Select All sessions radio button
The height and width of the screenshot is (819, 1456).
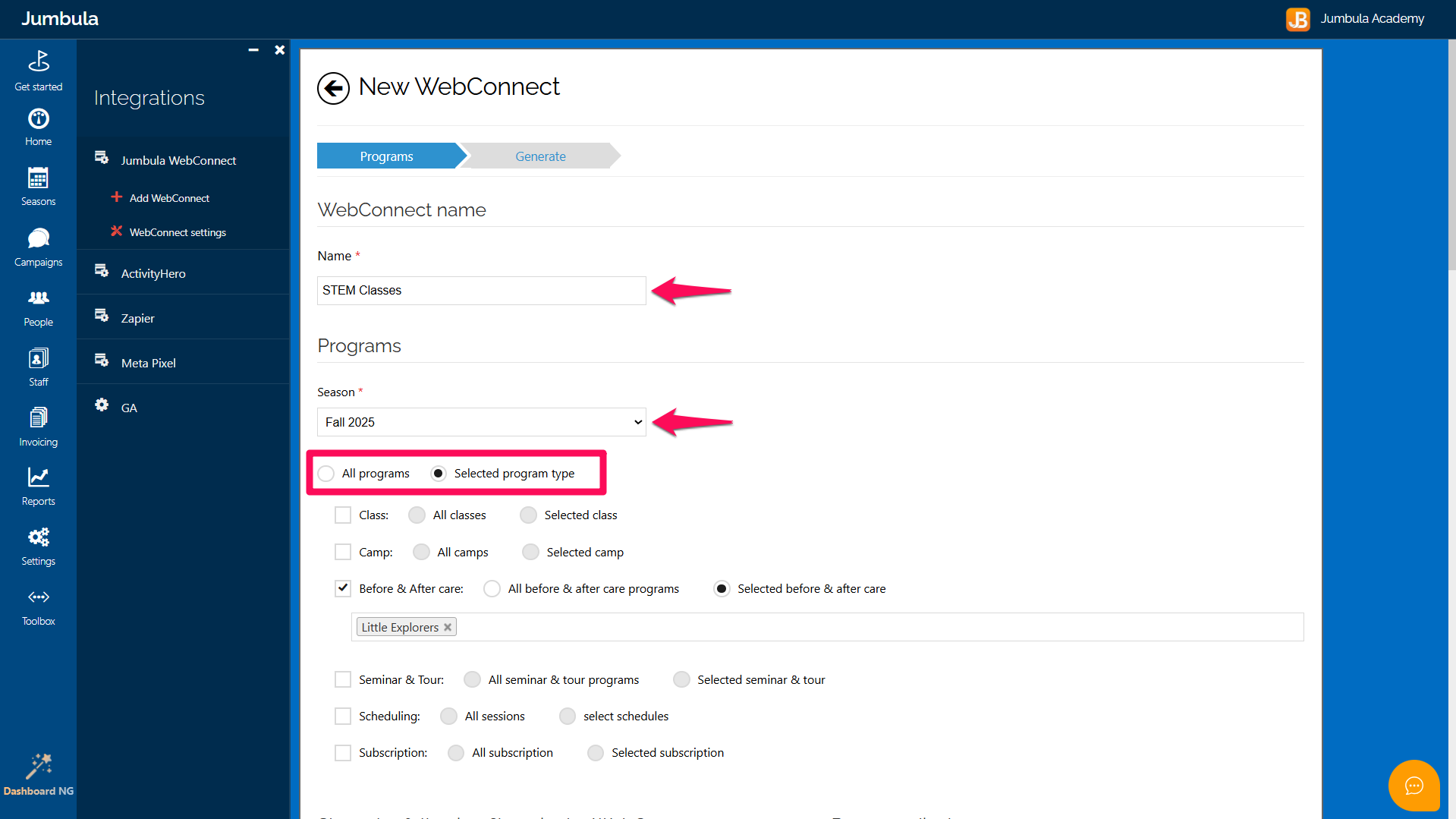pyautogui.click(x=449, y=716)
